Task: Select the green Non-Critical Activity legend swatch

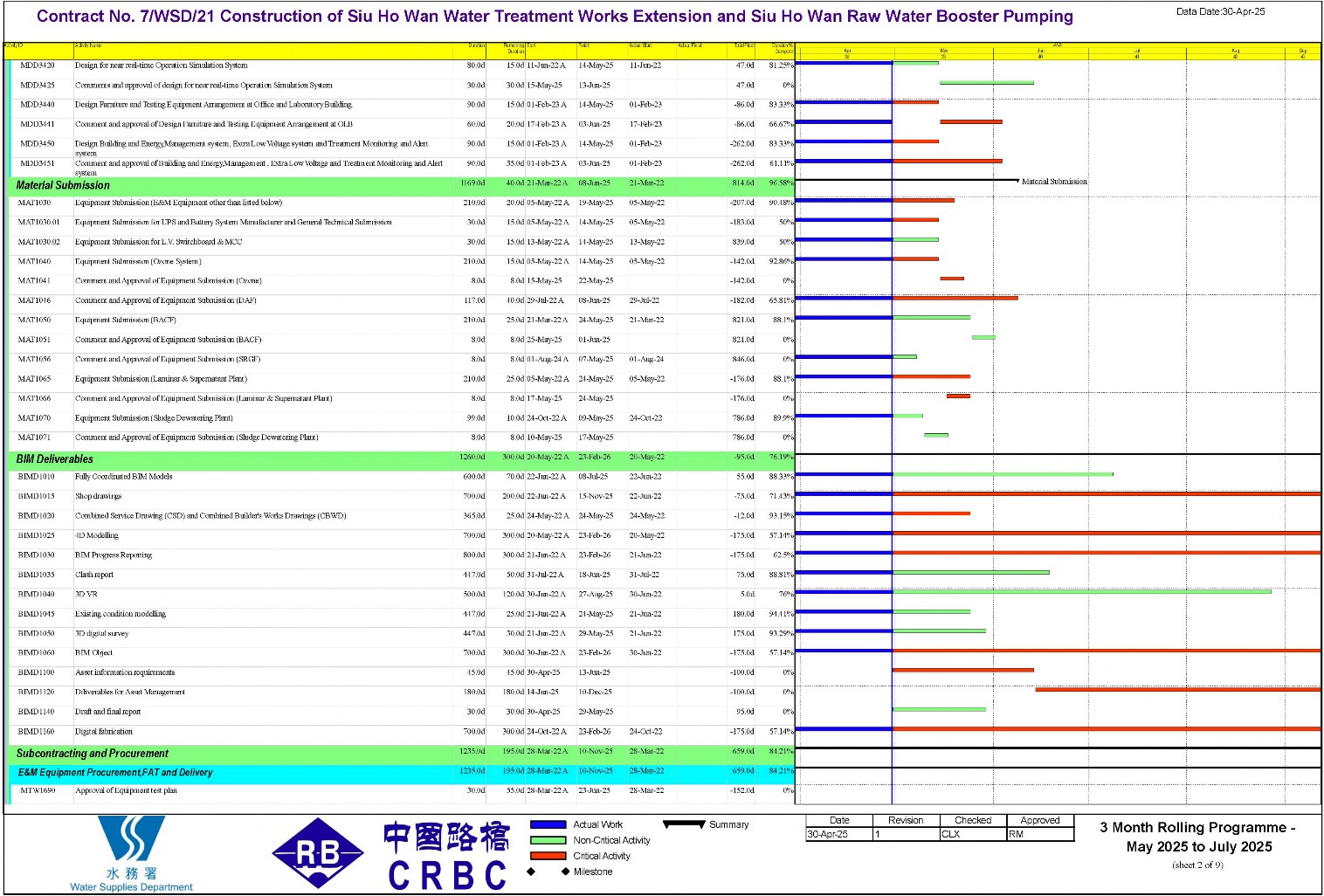Action: 548,840
